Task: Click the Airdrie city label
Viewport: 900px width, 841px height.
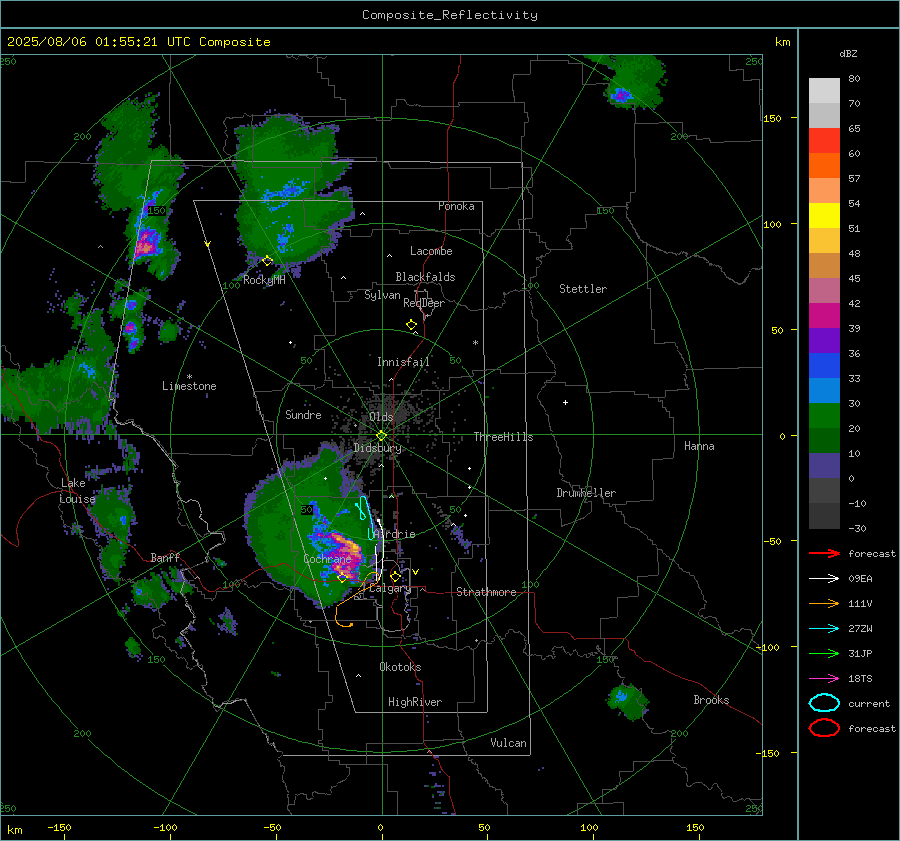Action: coord(394,534)
